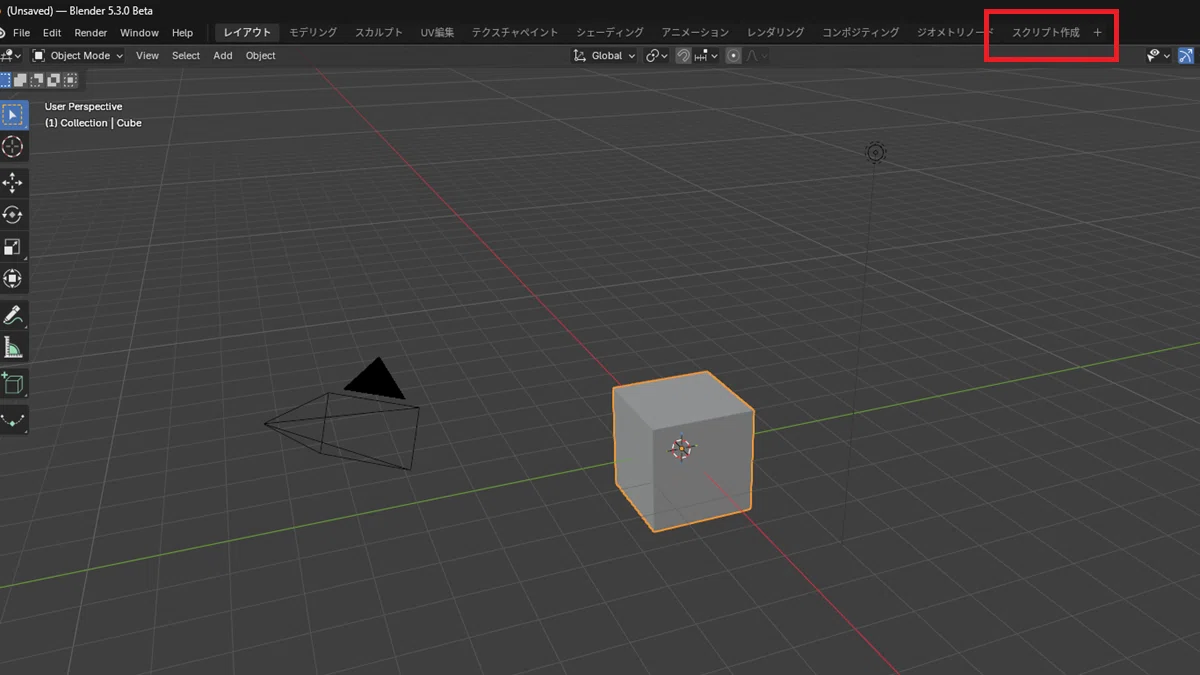This screenshot has height=675, width=1200.
Task: Select the bottom curve-shaped toolbar tool
Action: point(13,420)
